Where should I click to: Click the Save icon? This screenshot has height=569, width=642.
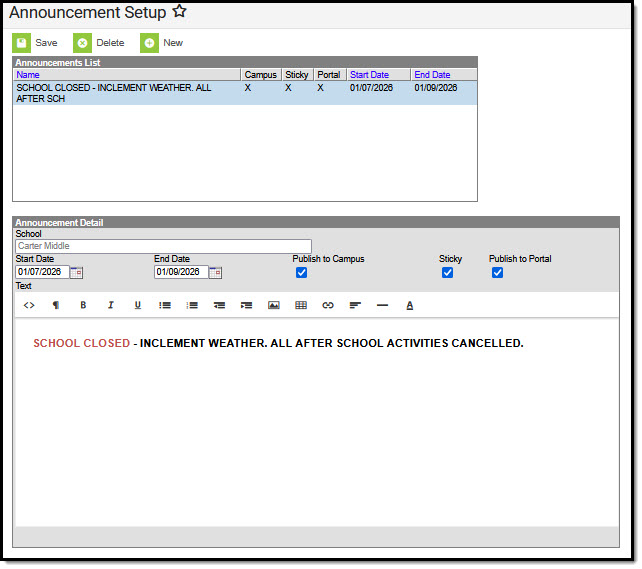tap(21, 43)
